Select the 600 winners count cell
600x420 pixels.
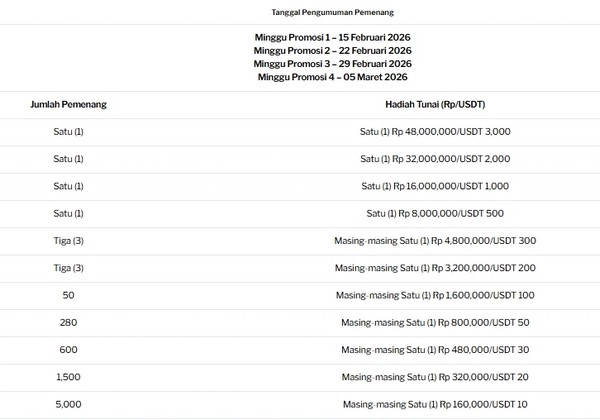[68, 350]
